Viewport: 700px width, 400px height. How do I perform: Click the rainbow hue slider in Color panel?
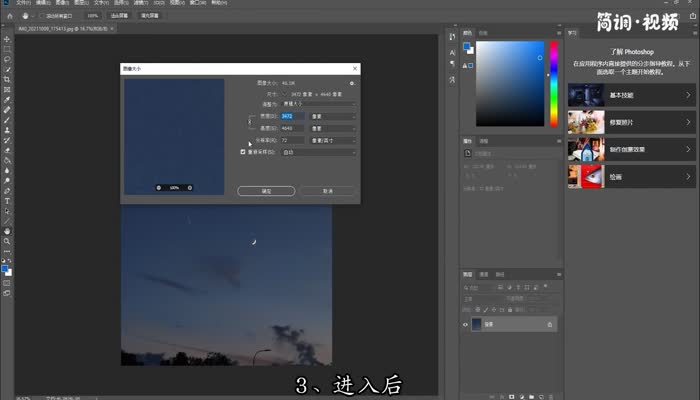(553, 85)
